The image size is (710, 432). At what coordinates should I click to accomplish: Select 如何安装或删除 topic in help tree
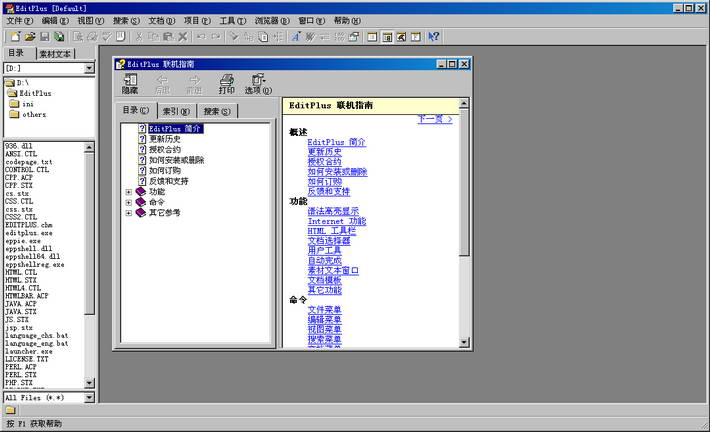point(177,160)
